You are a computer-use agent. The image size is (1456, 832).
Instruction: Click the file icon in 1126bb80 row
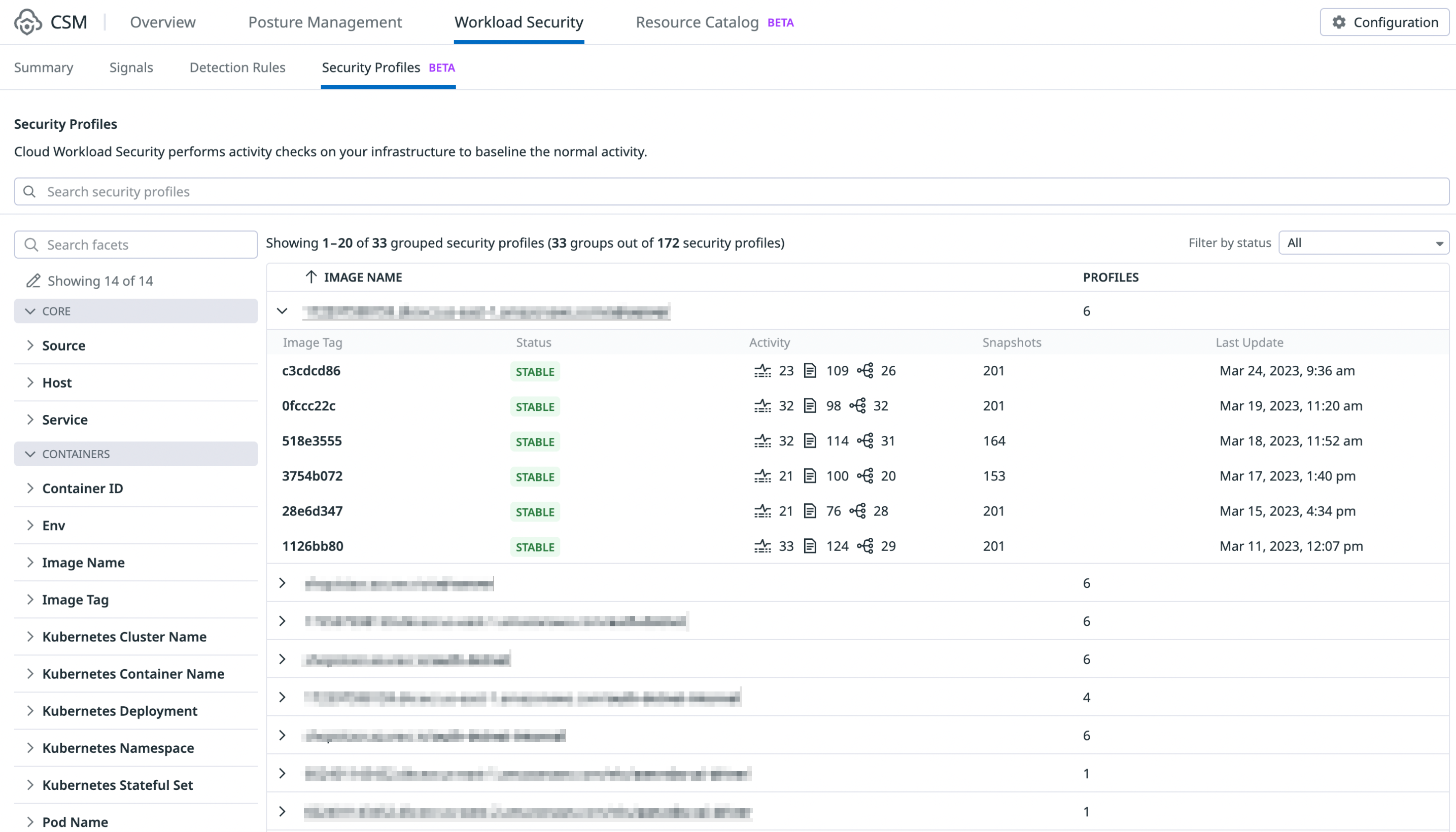tap(810, 546)
